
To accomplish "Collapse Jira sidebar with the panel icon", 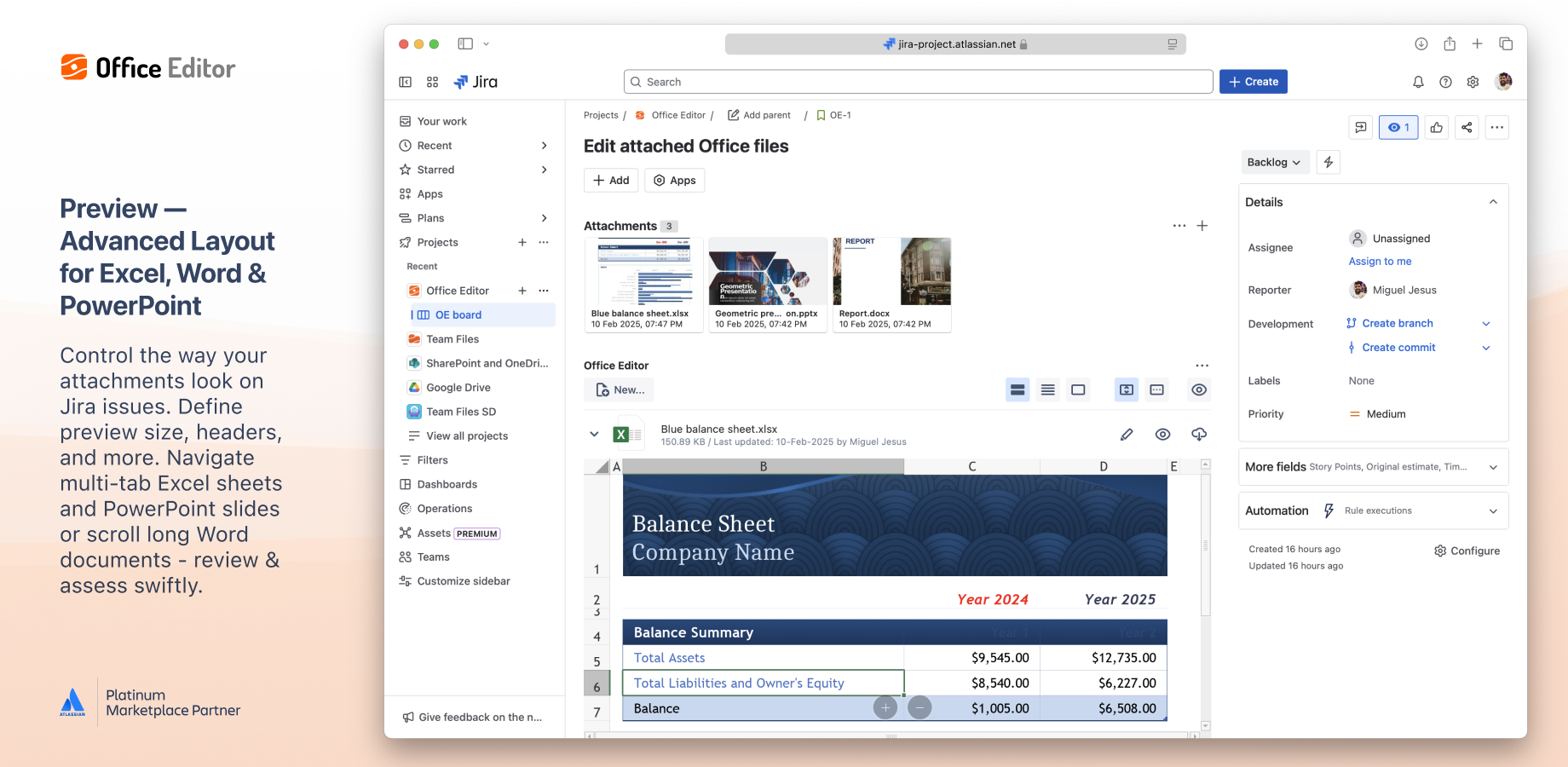I will 406,82.
